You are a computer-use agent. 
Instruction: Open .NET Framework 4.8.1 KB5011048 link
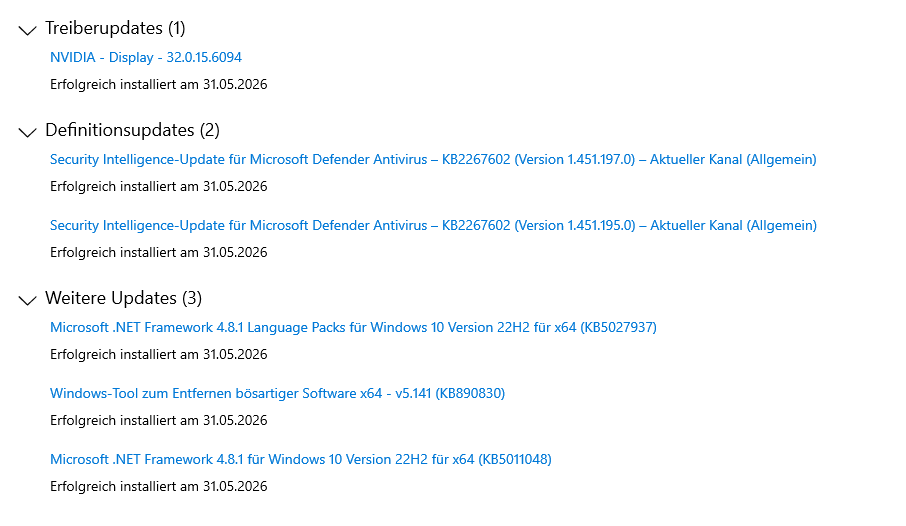[x=300, y=460]
